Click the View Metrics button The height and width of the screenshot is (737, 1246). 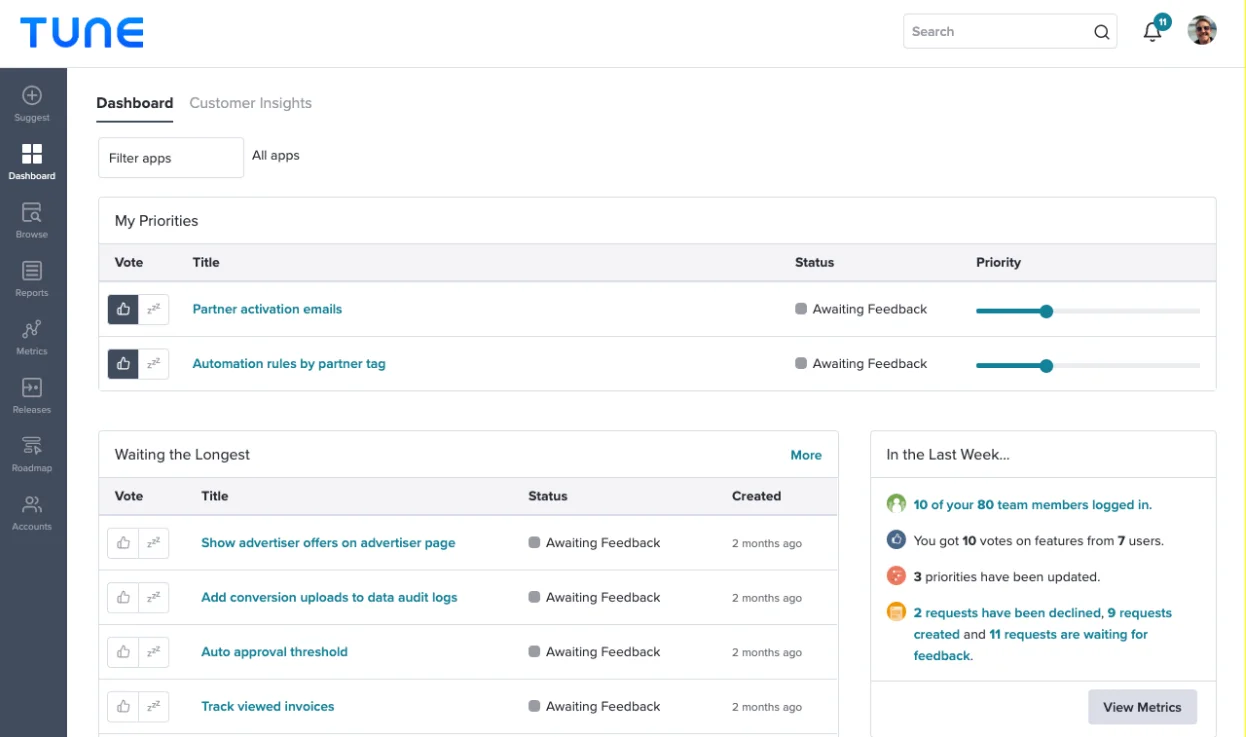pyautogui.click(x=1142, y=707)
